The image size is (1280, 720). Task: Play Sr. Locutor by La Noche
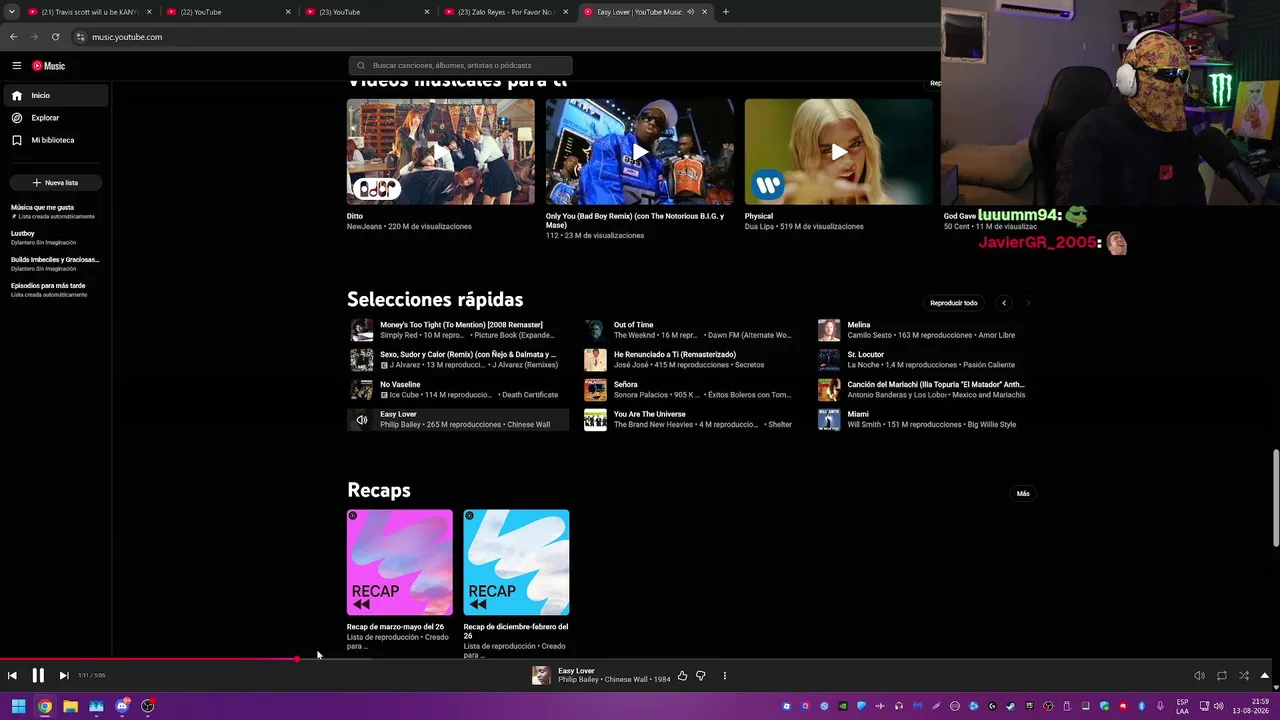[926, 360]
